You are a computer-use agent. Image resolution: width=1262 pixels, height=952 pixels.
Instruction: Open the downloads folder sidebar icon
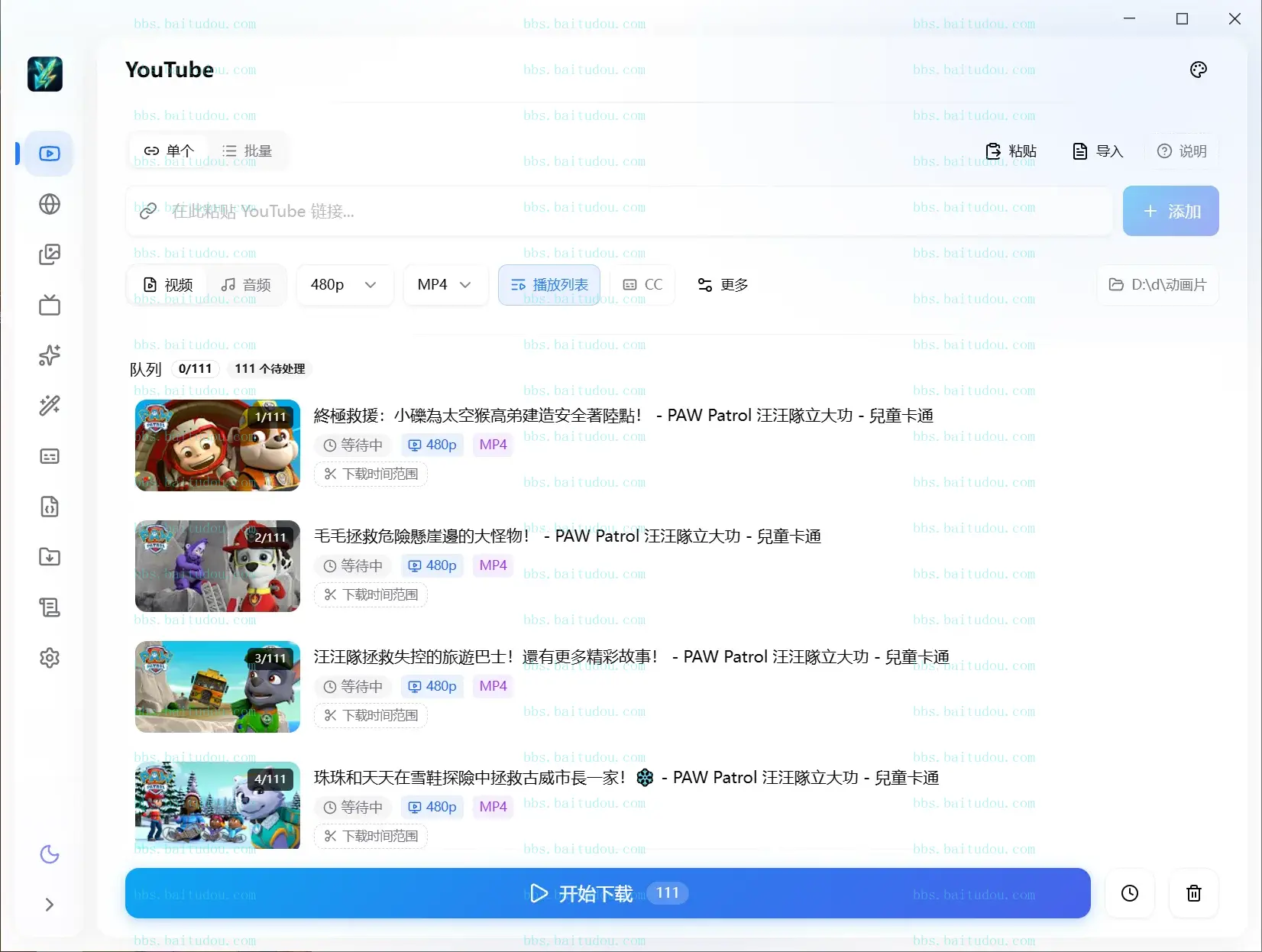pos(50,557)
